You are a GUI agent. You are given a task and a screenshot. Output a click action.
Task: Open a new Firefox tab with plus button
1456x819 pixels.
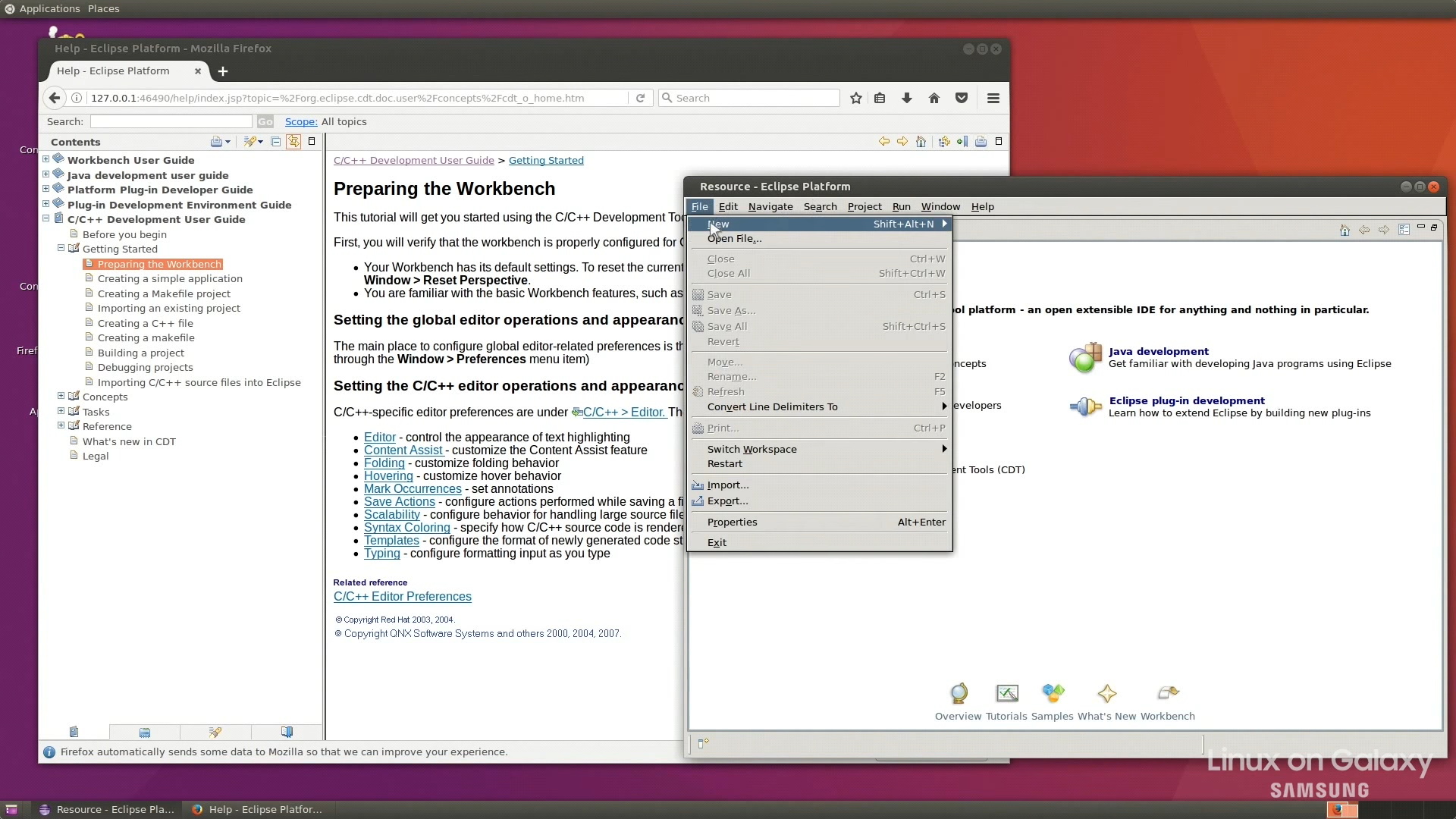point(223,71)
